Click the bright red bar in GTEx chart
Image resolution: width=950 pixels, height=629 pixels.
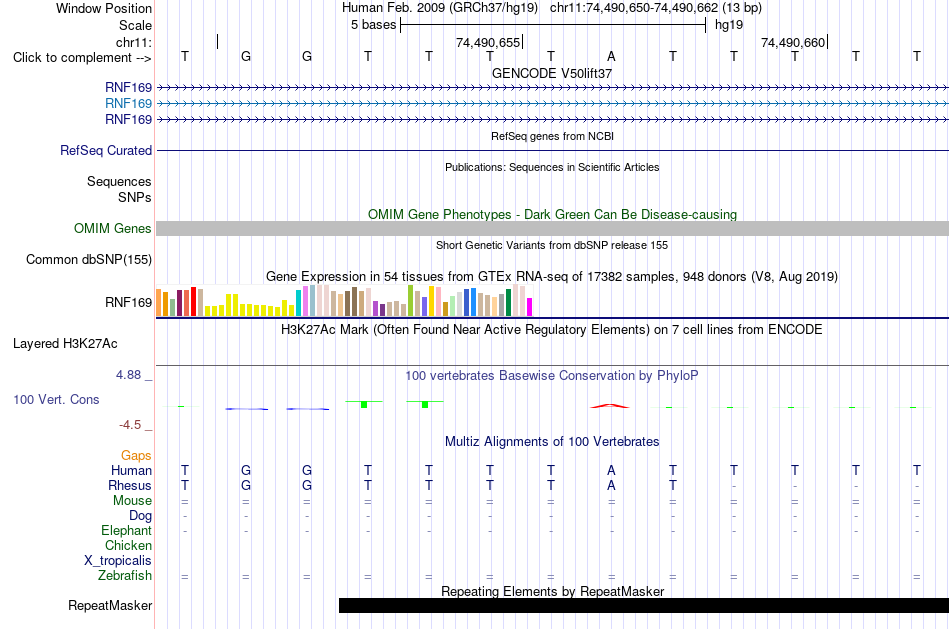tap(194, 301)
